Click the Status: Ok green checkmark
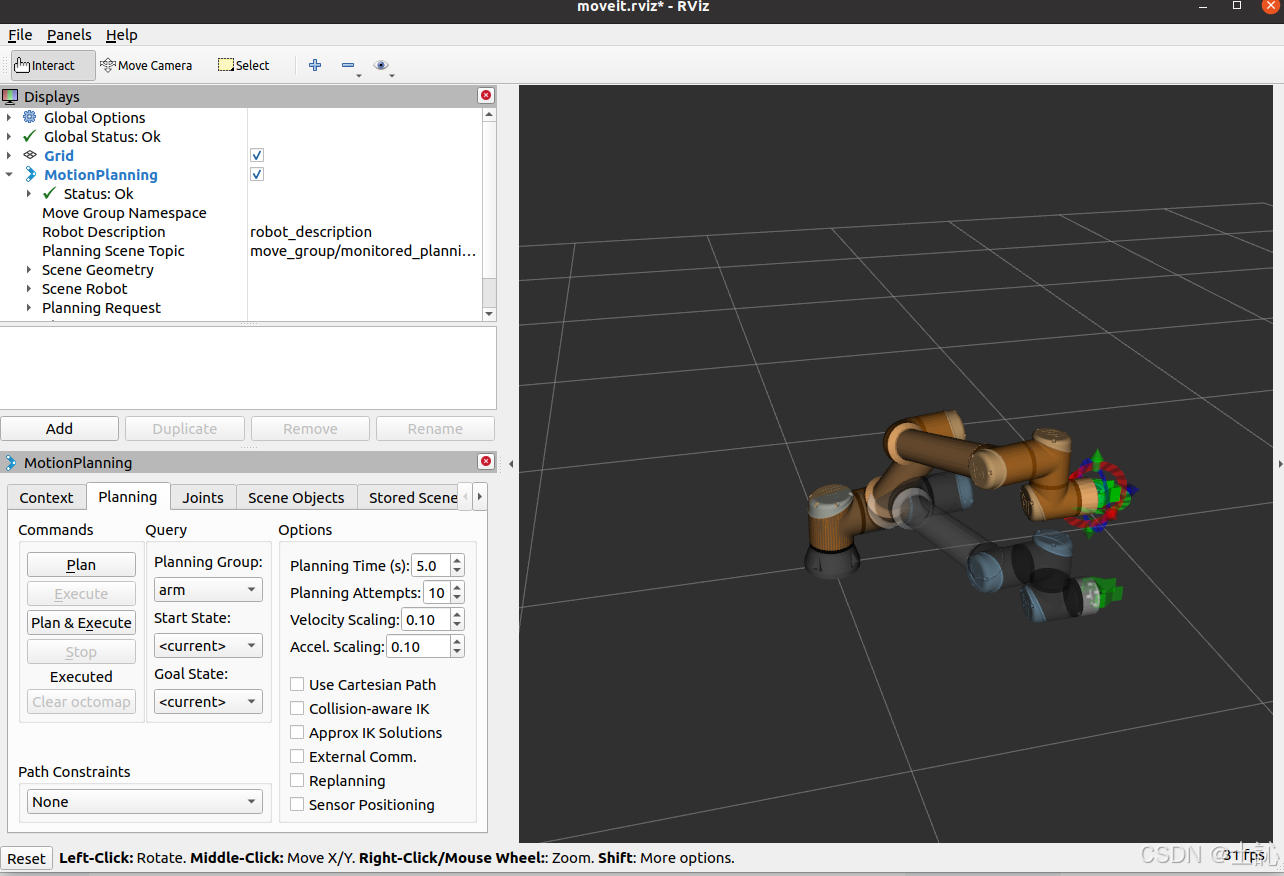1284x876 pixels. click(50, 193)
